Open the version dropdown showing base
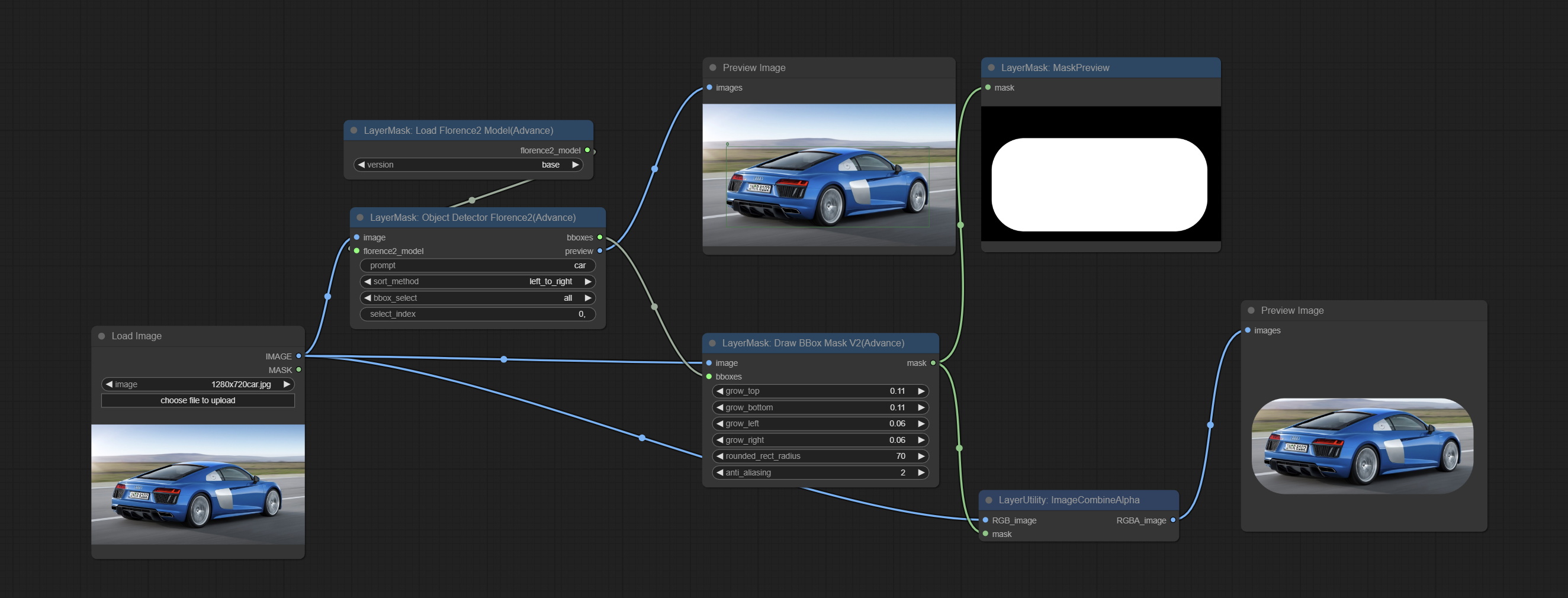The height and width of the screenshot is (598, 1568). pos(468,165)
